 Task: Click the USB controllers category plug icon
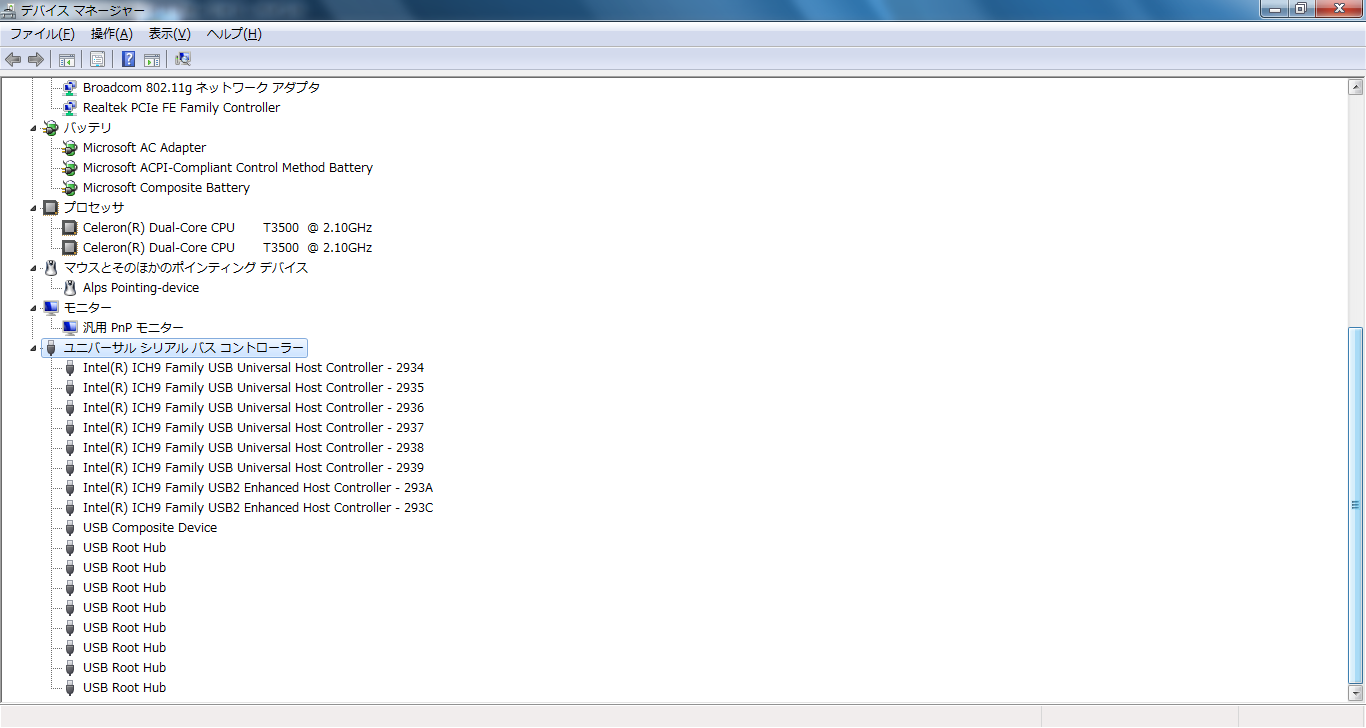[x=51, y=347]
